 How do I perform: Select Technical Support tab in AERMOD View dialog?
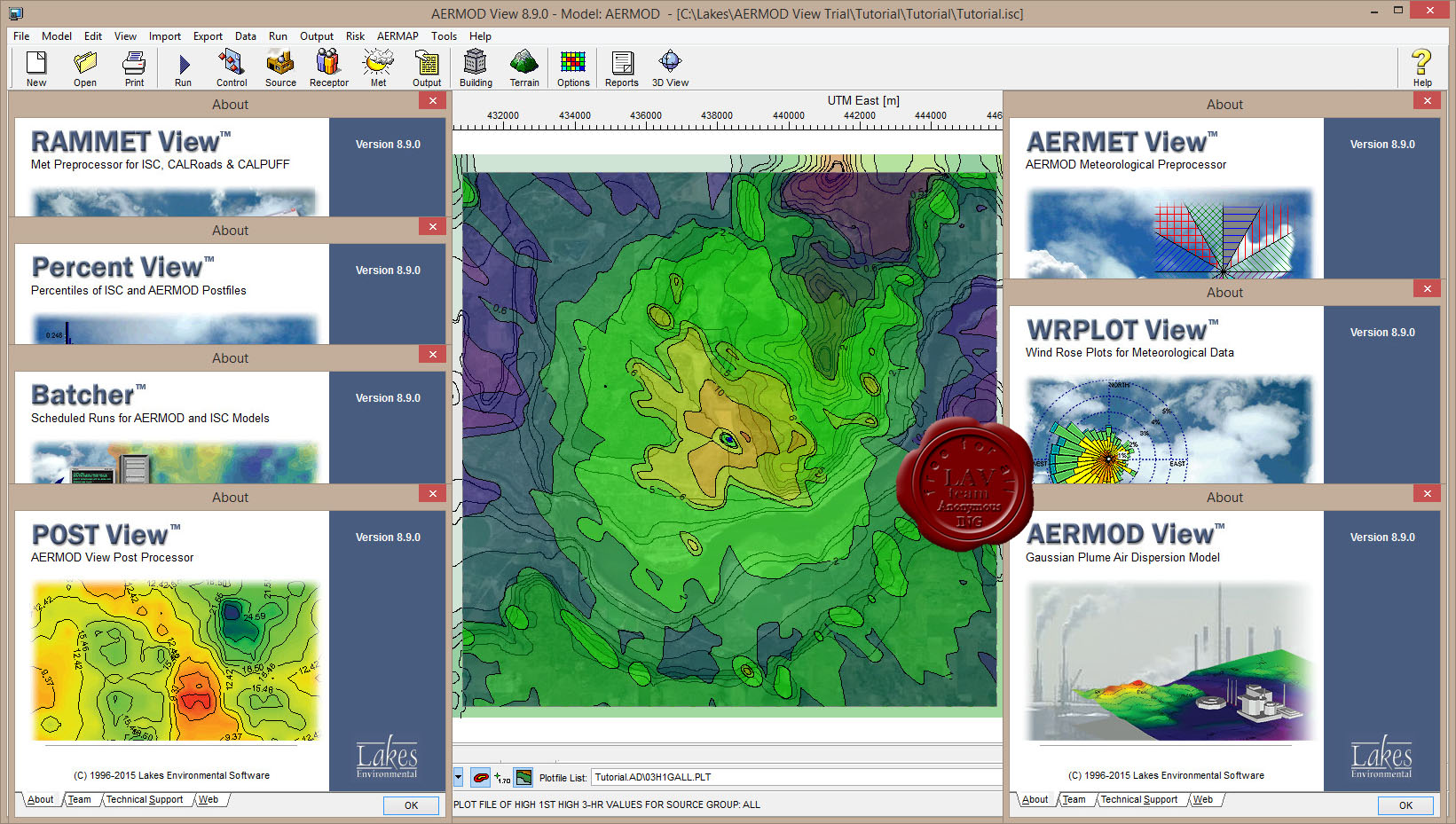(1139, 800)
